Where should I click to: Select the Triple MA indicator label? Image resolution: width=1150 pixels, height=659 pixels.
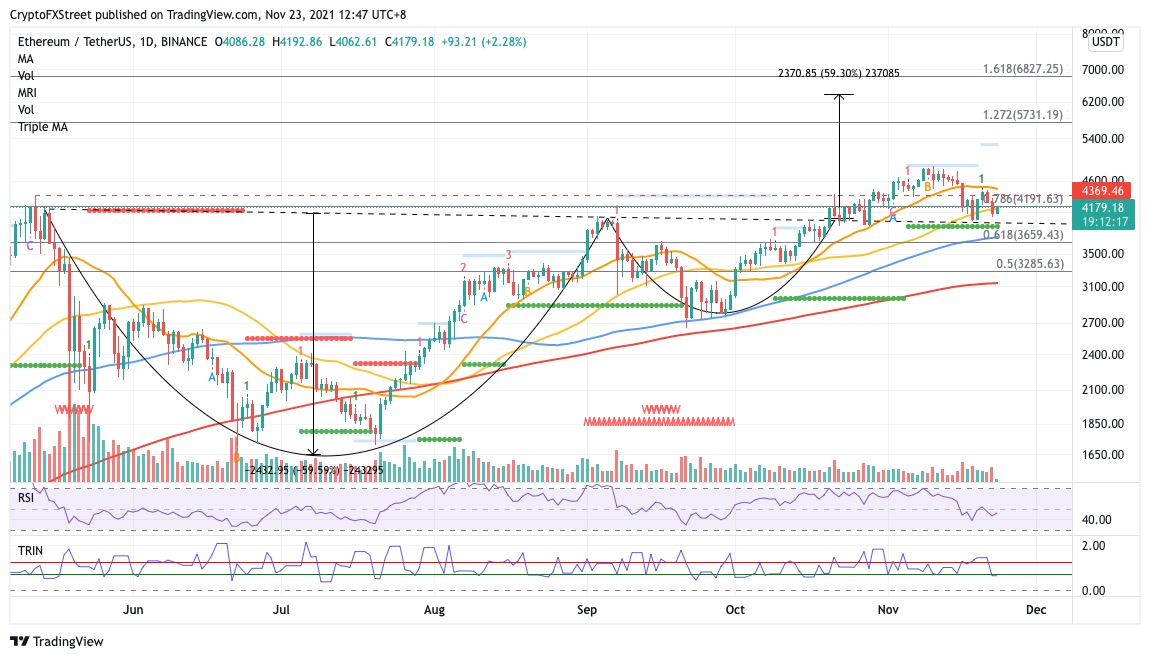43,127
